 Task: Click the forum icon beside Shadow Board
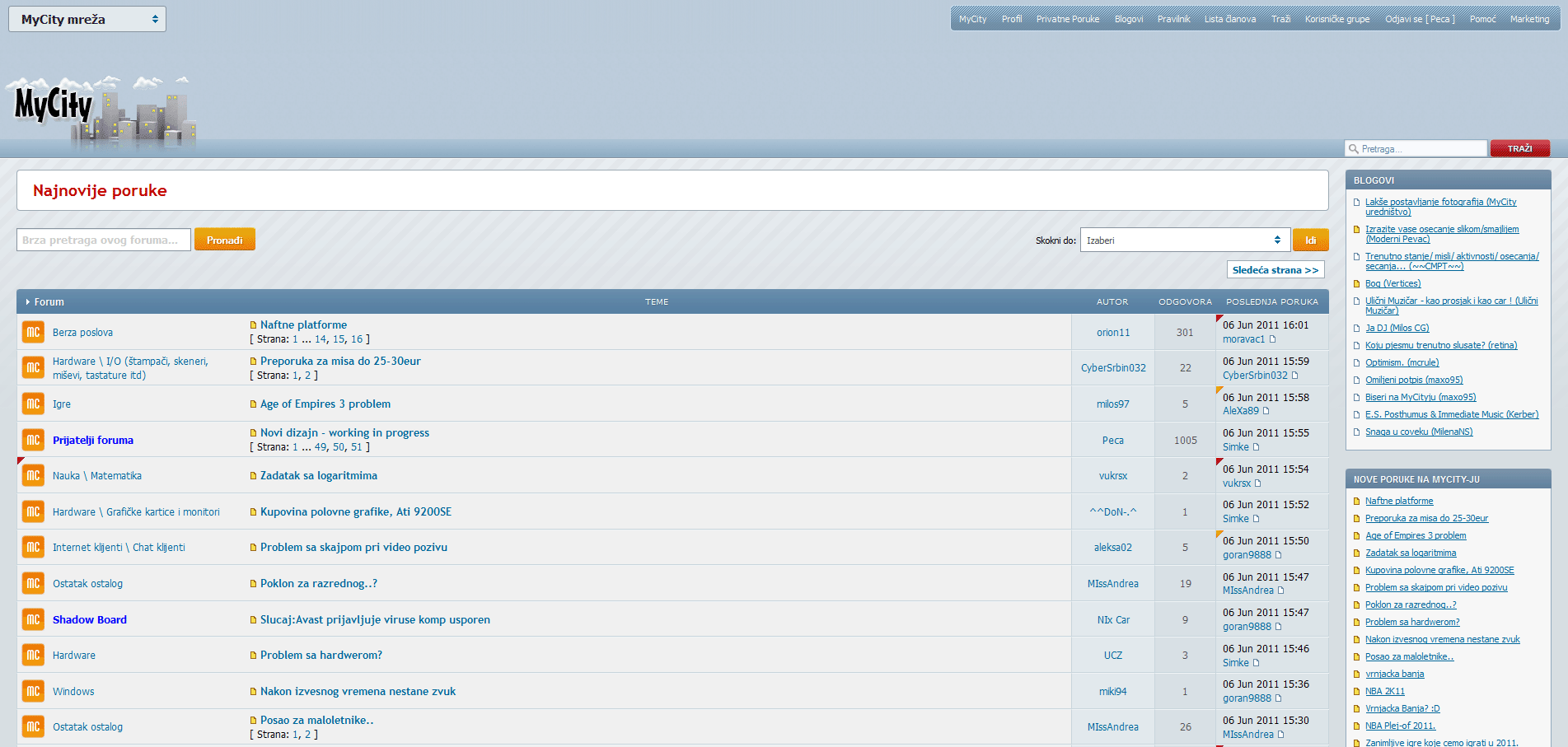pos(33,619)
